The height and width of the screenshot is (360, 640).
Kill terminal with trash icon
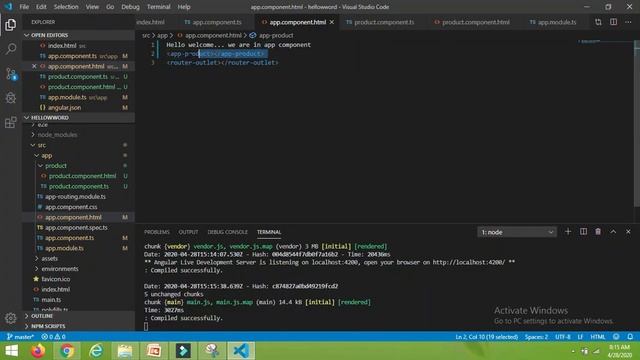tap(598, 231)
